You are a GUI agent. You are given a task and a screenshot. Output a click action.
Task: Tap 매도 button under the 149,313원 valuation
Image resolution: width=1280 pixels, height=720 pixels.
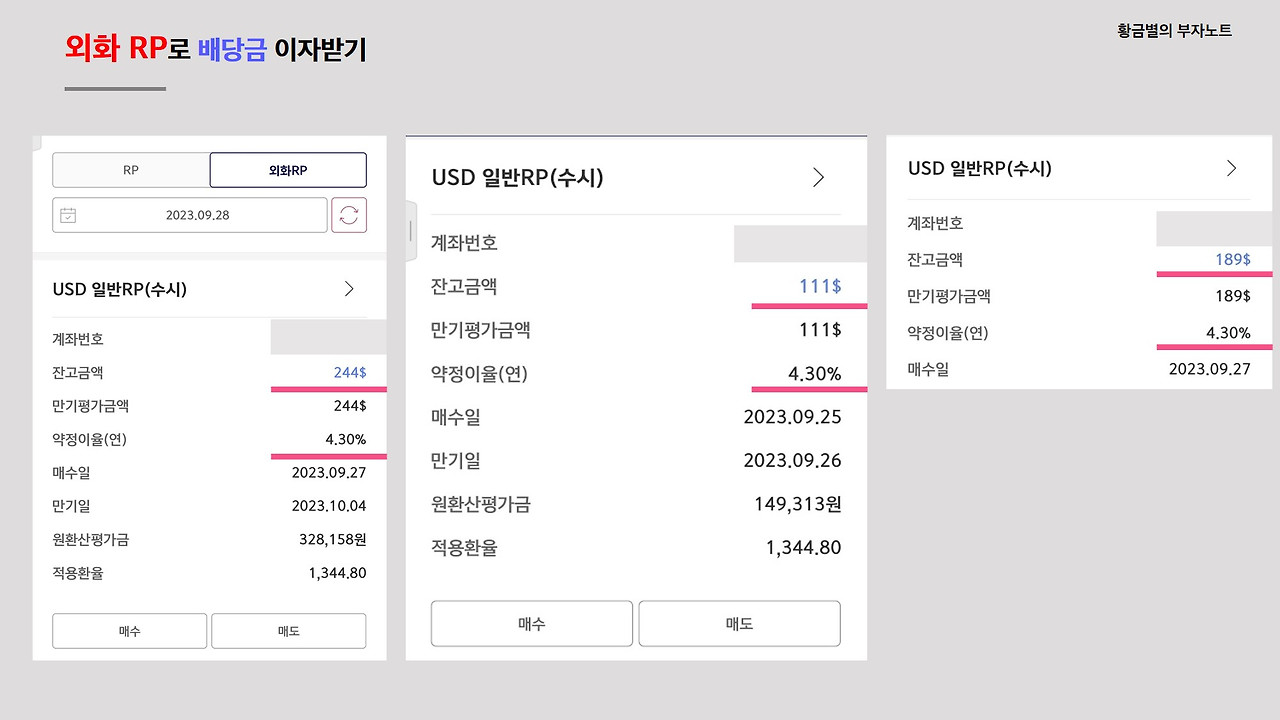click(739, 623)
